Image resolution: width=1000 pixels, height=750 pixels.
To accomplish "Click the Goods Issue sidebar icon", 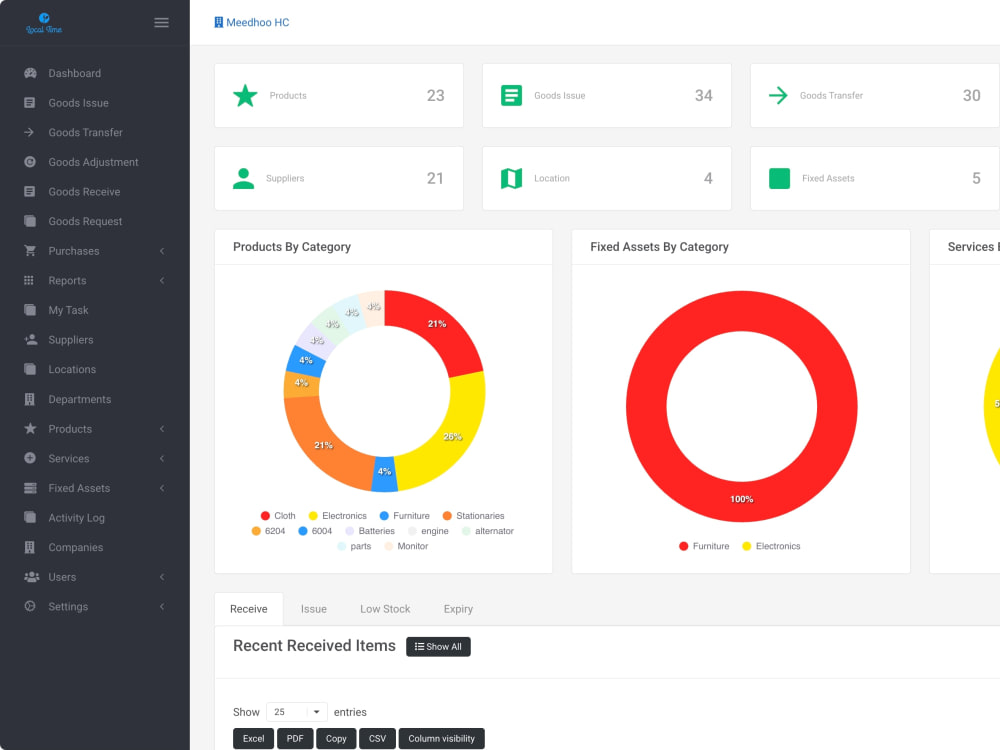I will click(x=29, y=103).
